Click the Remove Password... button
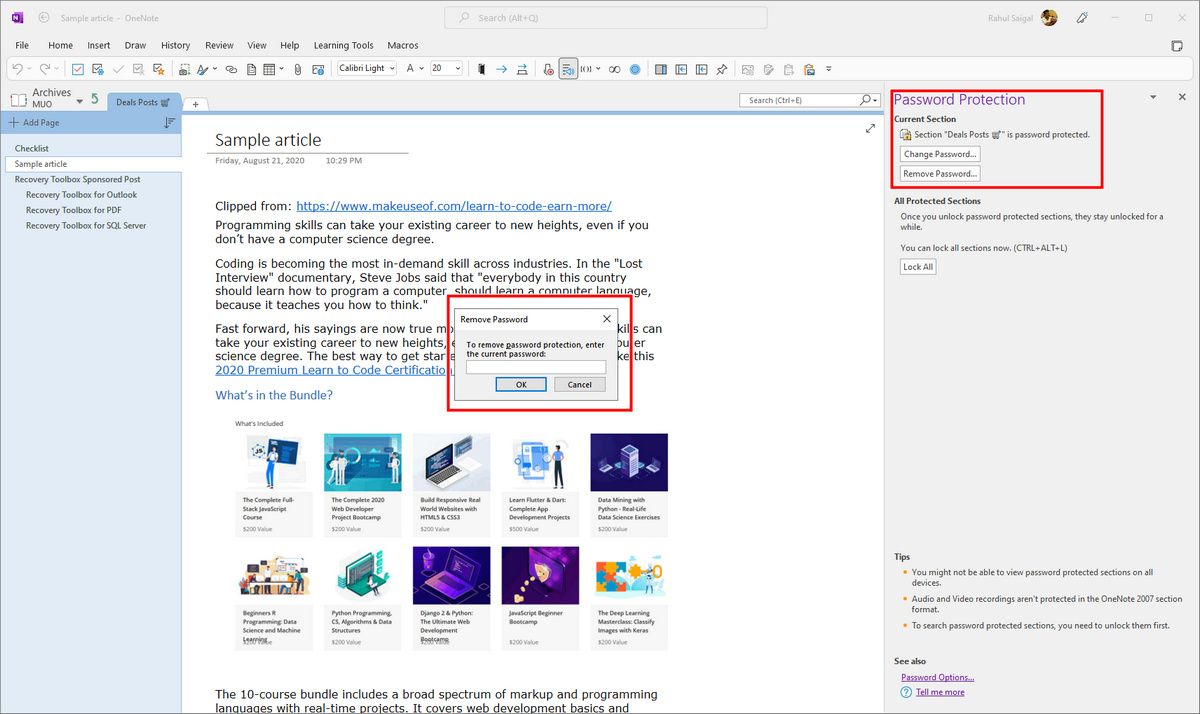Image resolution: width=1200 pixels, height=714 pixels. pyautogui.click(x=939, y=174)
